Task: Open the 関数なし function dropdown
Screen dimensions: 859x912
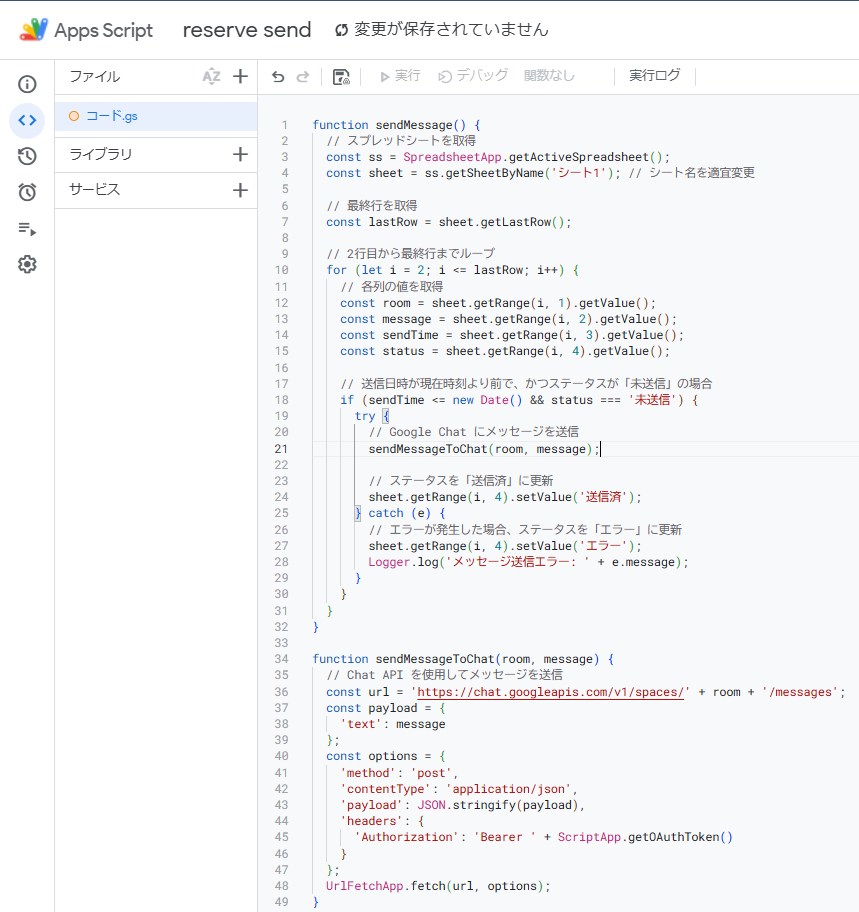Action: pos(549,76)
